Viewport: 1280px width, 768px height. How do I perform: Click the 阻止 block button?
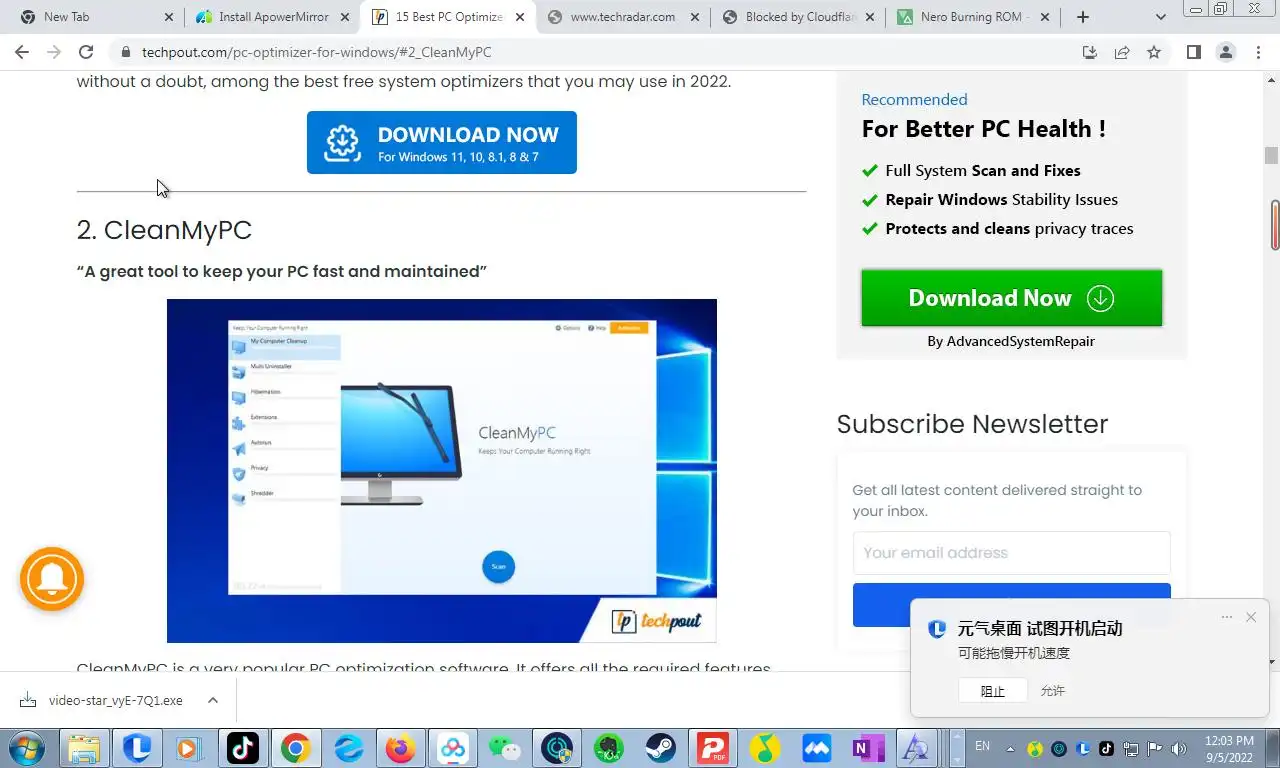(x=992, y=691)
